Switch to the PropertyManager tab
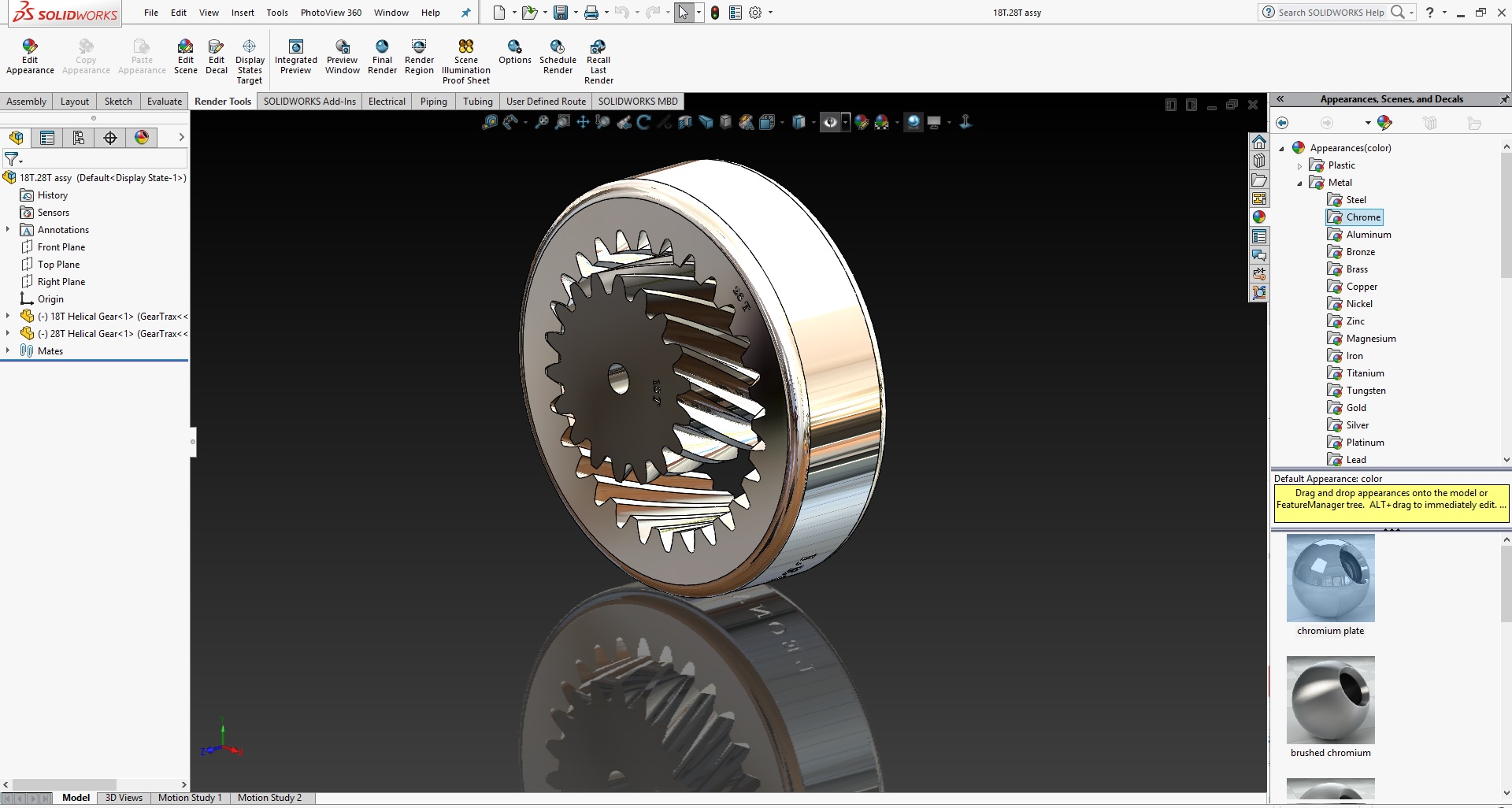Image resolution: width=1512 pixels, height=808 pixels. coord(47,138)
